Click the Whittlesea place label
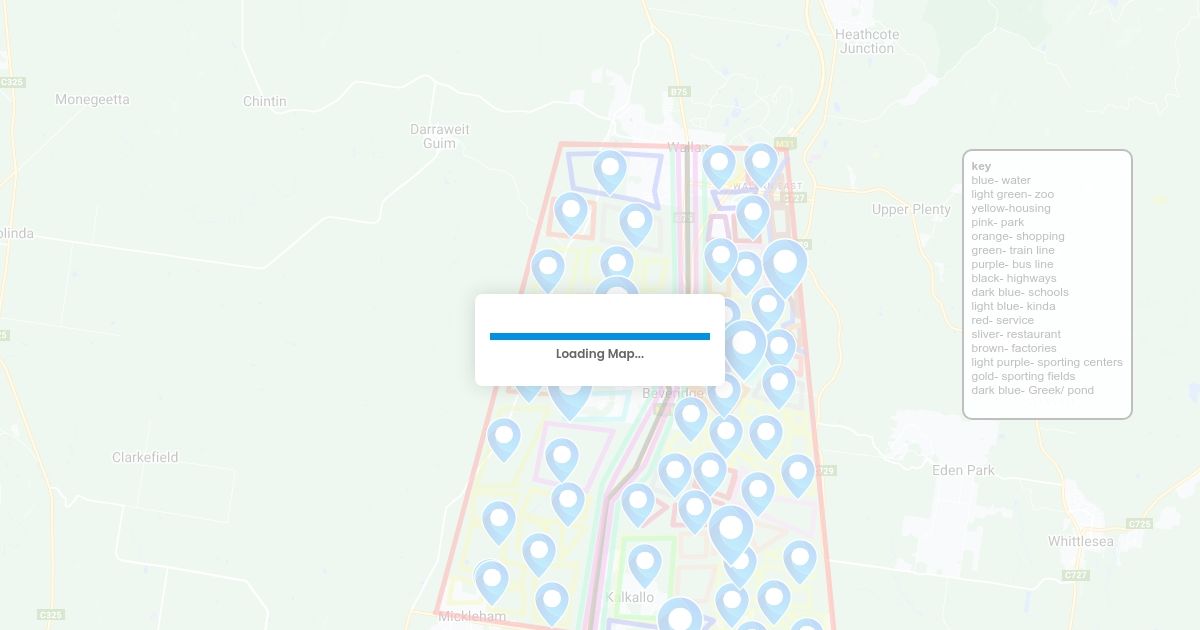Screen dimensions: 1200x630 pyautogui.click(x=1081, y=541)
